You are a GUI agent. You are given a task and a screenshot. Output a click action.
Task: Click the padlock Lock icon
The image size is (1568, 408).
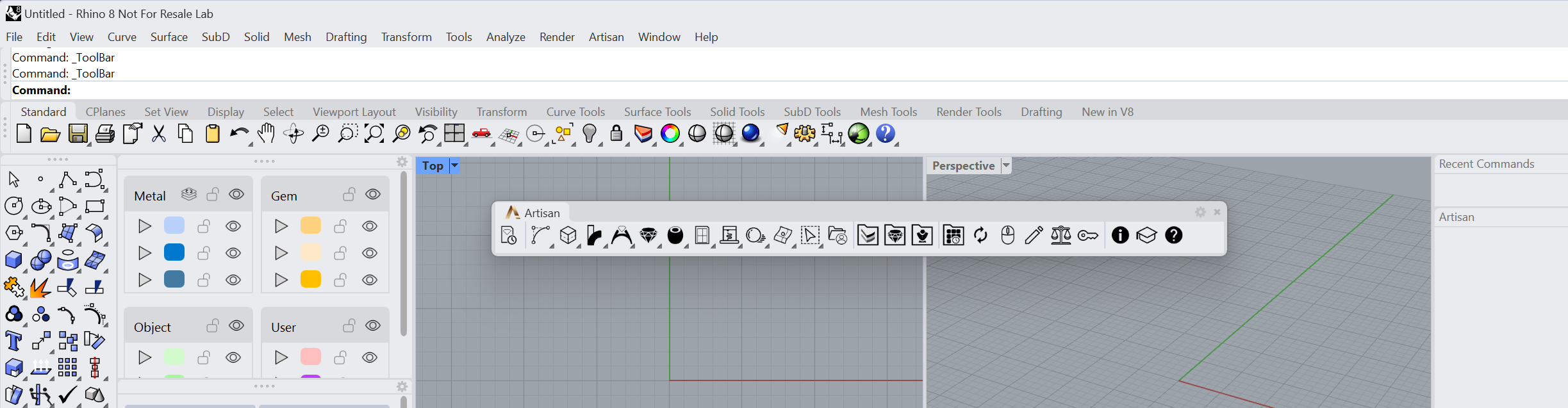point(616,134)
